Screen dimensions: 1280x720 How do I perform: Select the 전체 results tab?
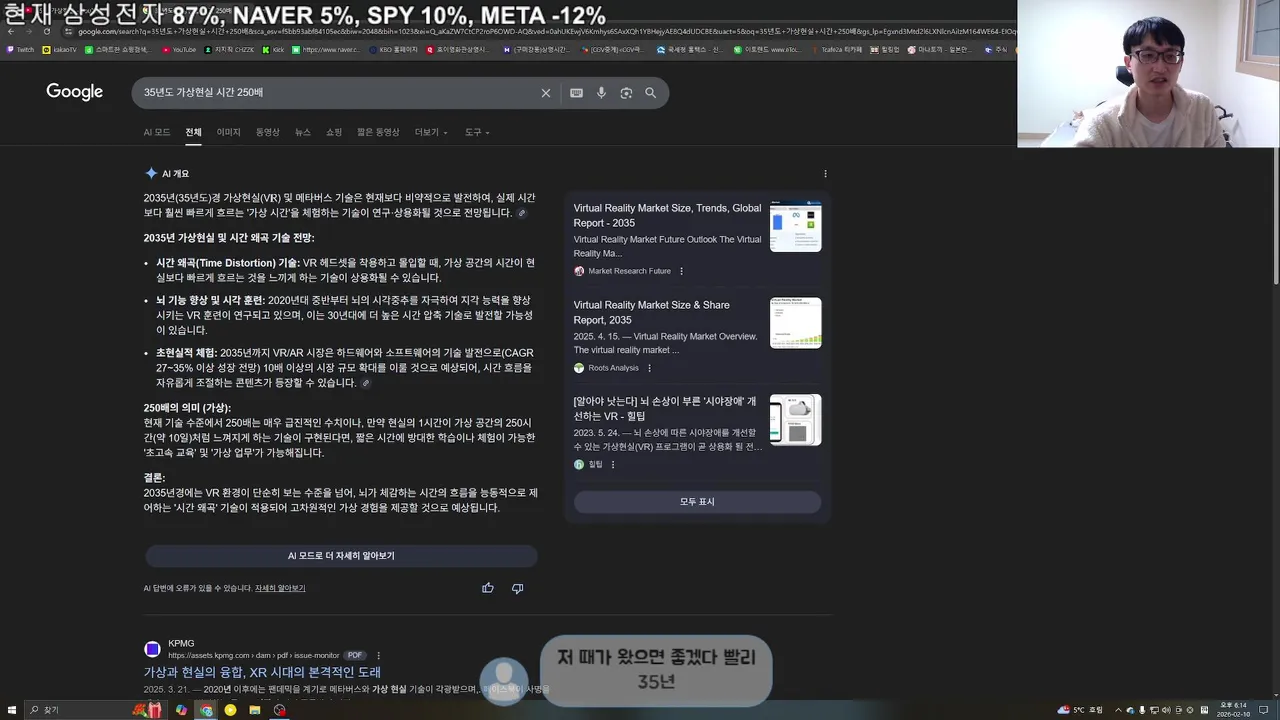(x=193, y=132)
